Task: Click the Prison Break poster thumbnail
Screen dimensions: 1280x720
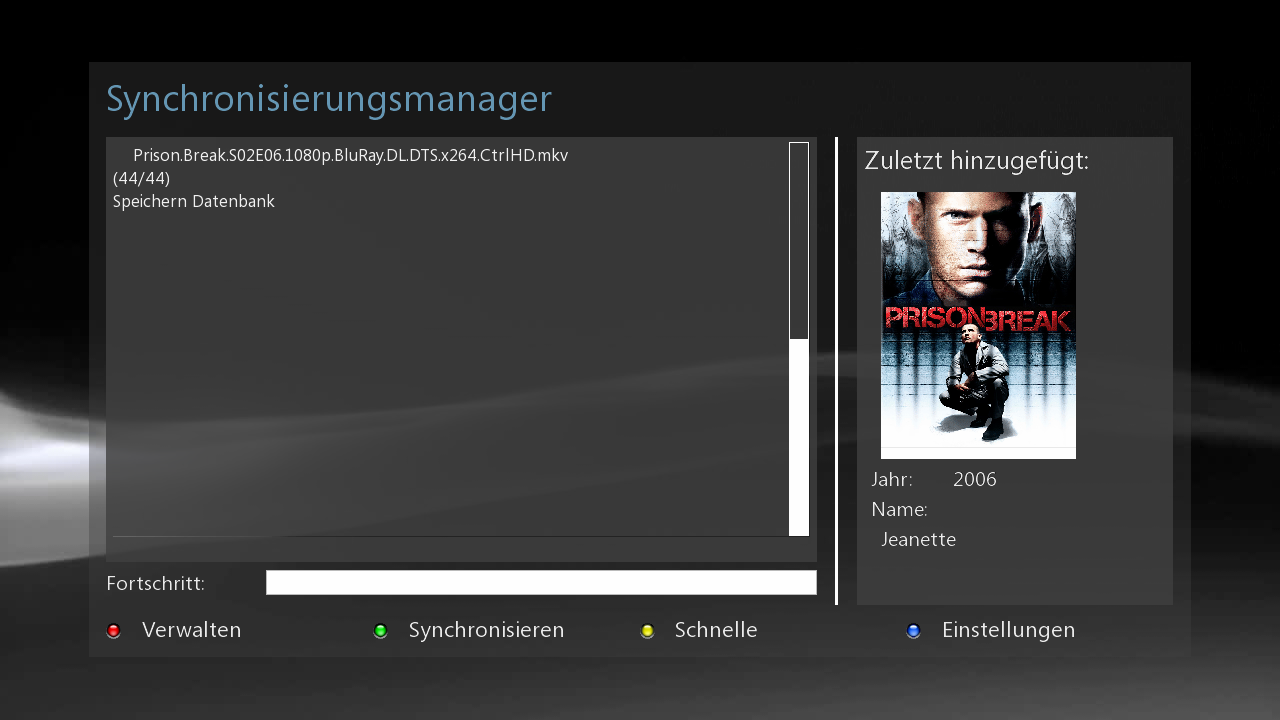Action: [978, 325]
